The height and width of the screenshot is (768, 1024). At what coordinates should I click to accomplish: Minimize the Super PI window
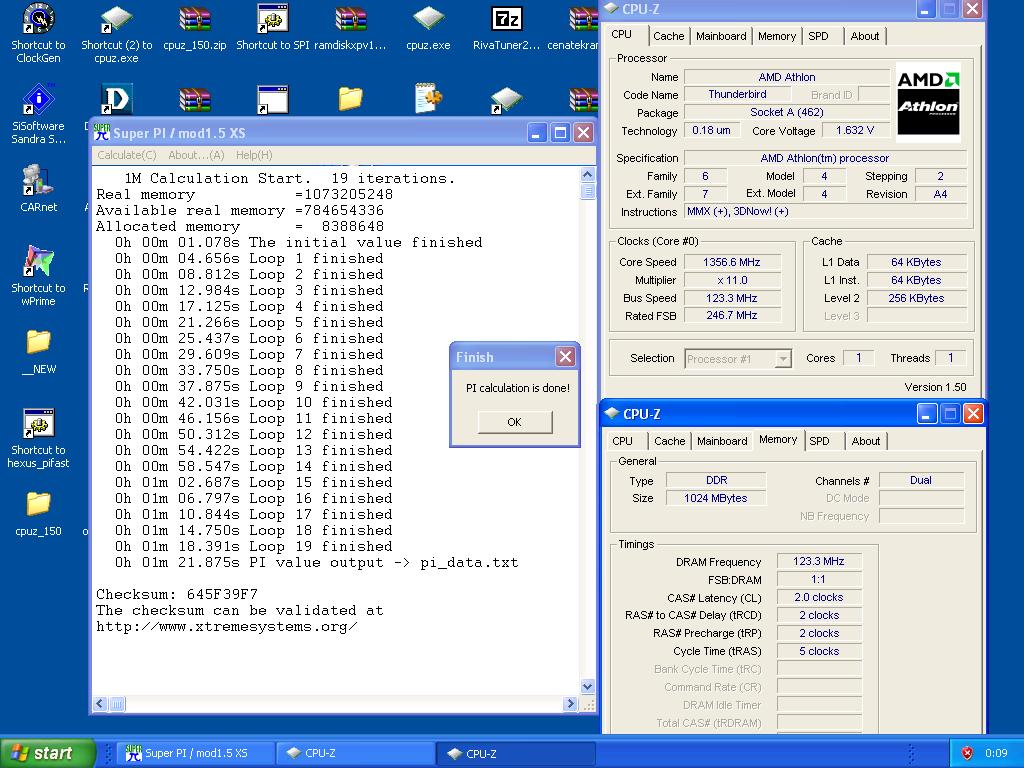pyautogui.click(x=536, y=133)
